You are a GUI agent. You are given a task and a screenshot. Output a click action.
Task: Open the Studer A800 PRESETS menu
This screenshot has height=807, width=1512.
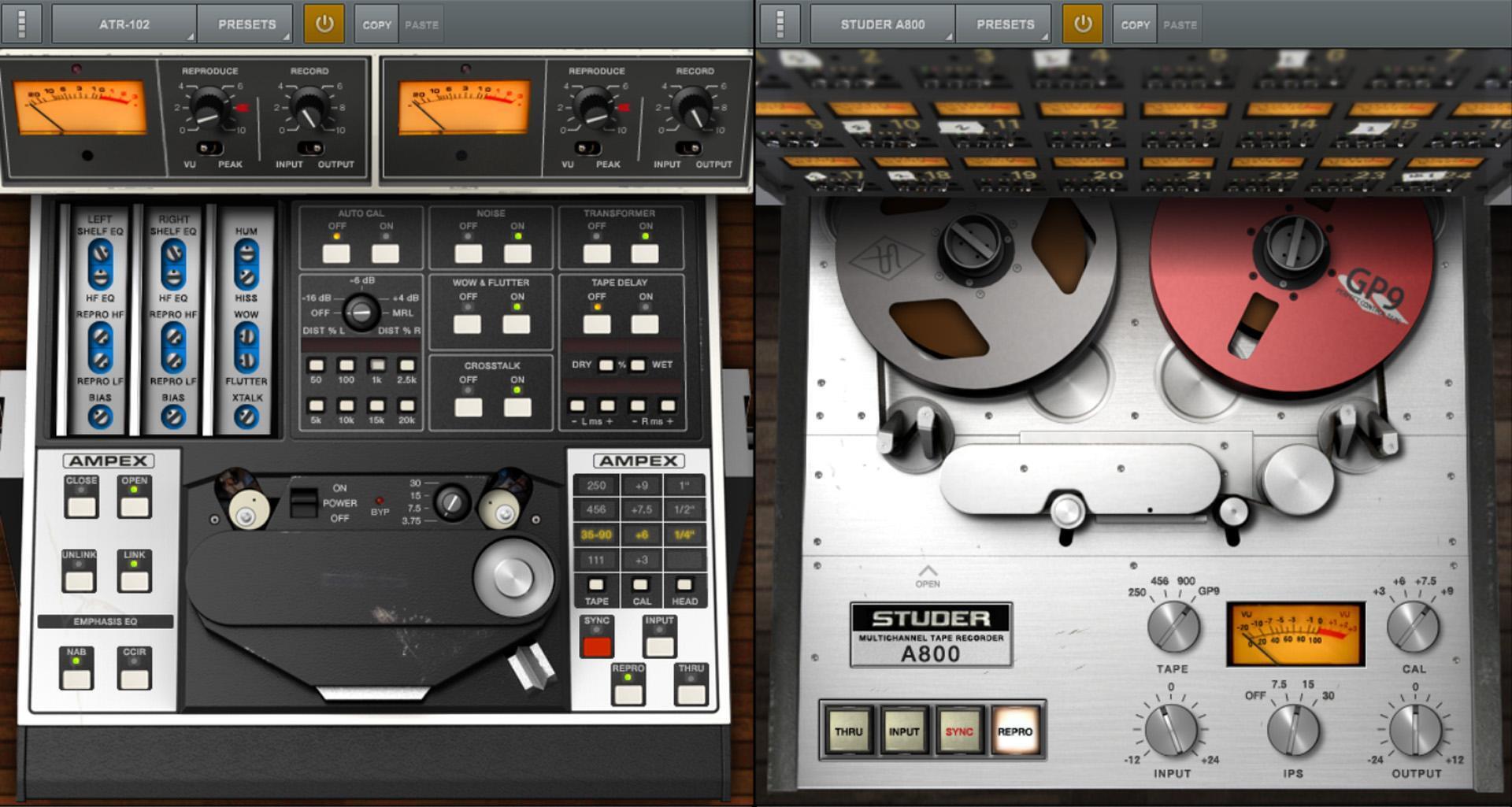pos(1004,24)
